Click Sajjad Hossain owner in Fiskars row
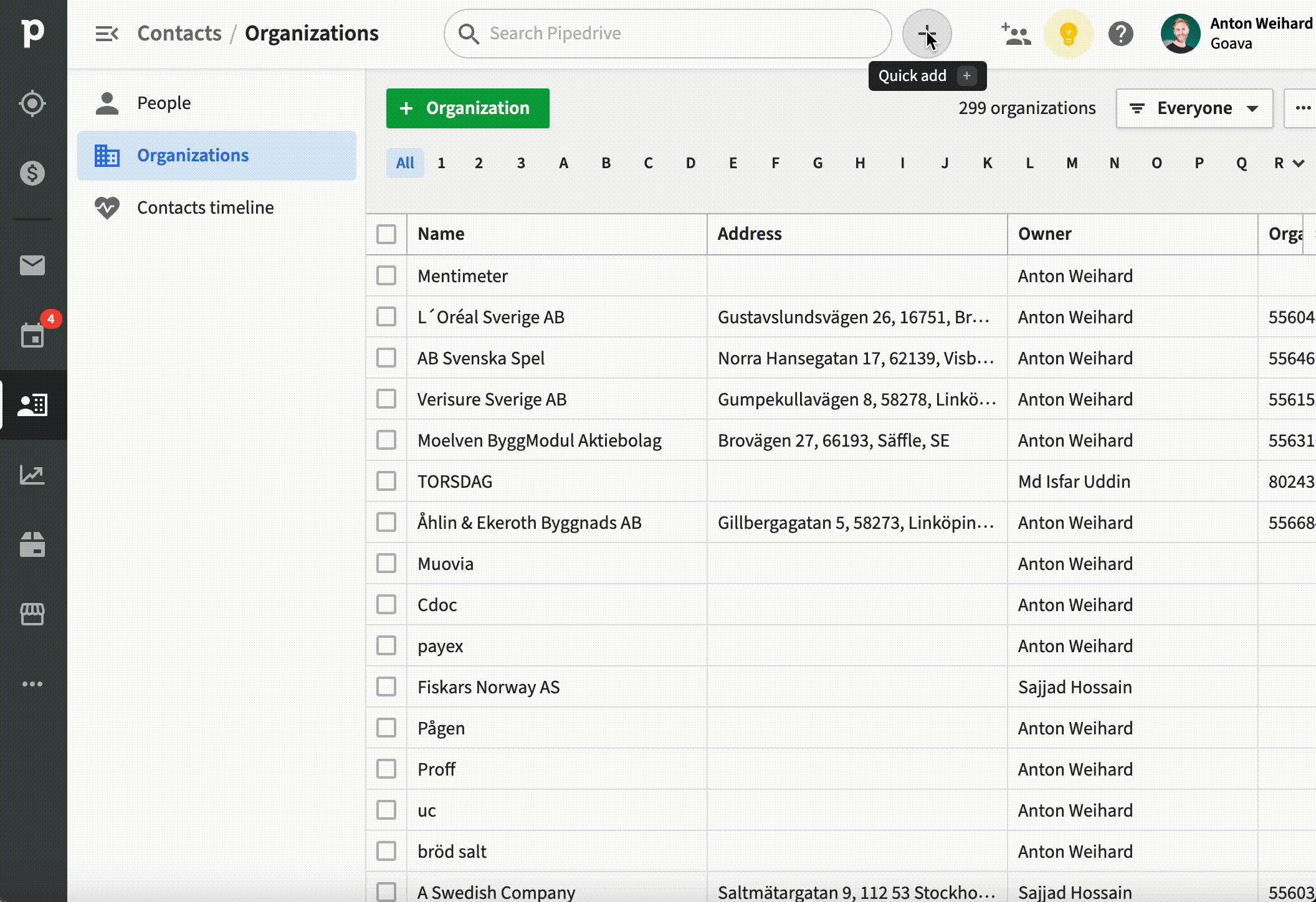This screenshot has width=1316, height=902. pyautogui.click(x=1075, y=687)
